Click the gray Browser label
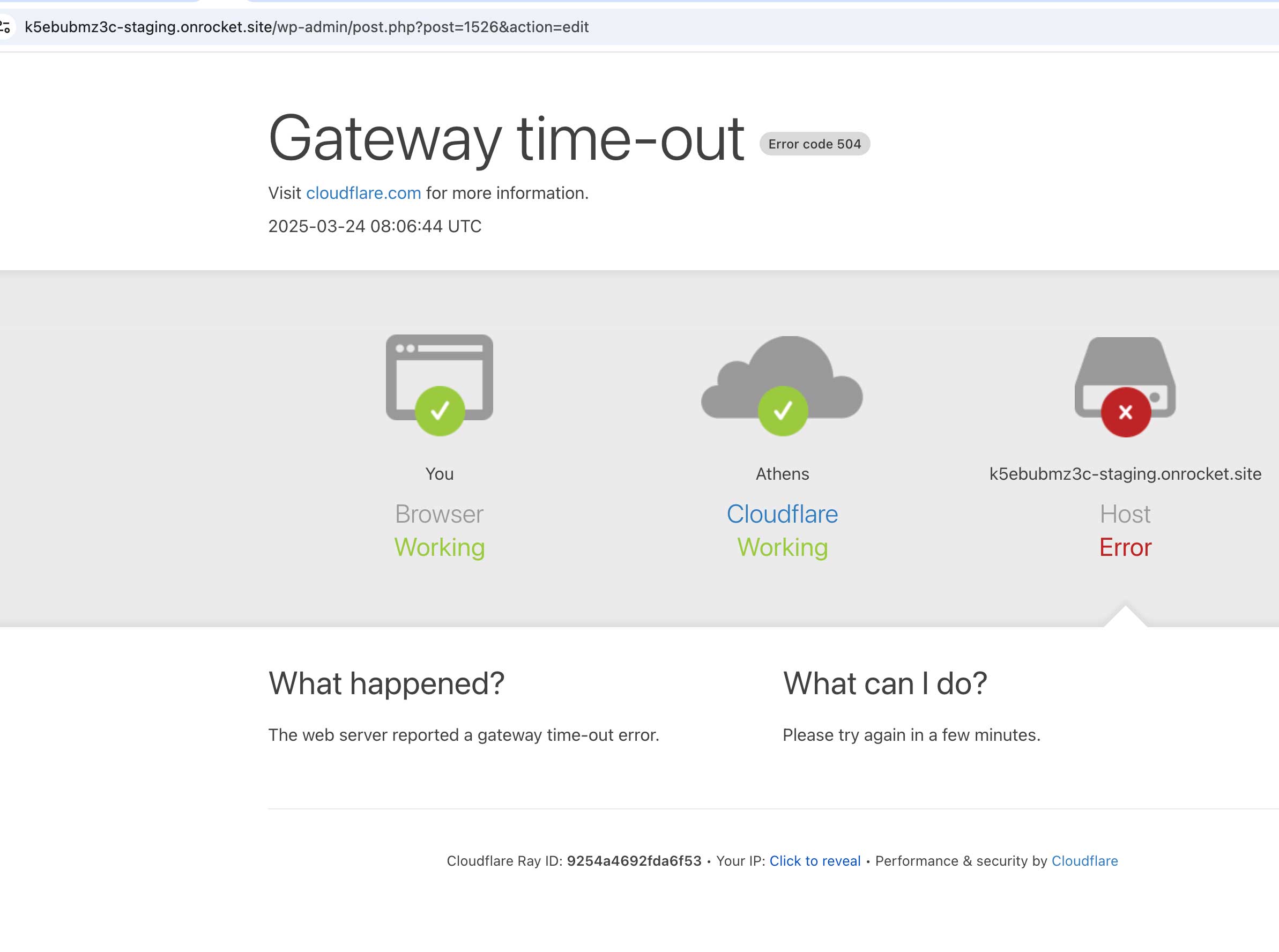Screen dimensions: 1279x952 pos(439,514)
